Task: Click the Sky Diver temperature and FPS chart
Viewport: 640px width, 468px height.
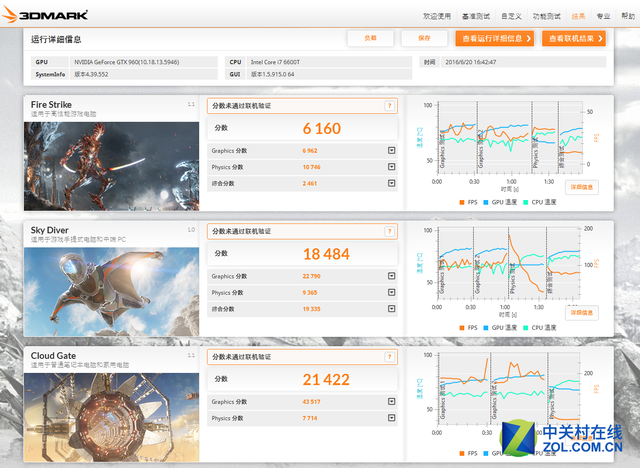Action: click(x=509, y=264)
